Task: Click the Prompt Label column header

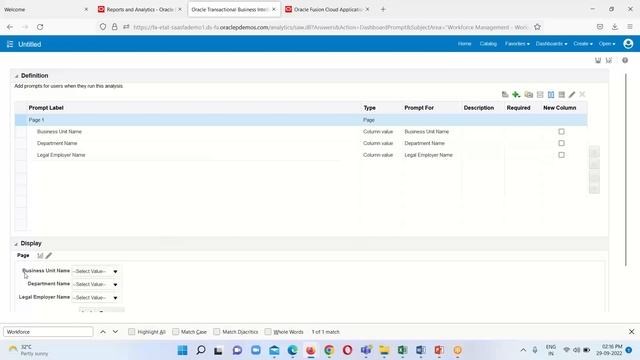Action: 46,108
